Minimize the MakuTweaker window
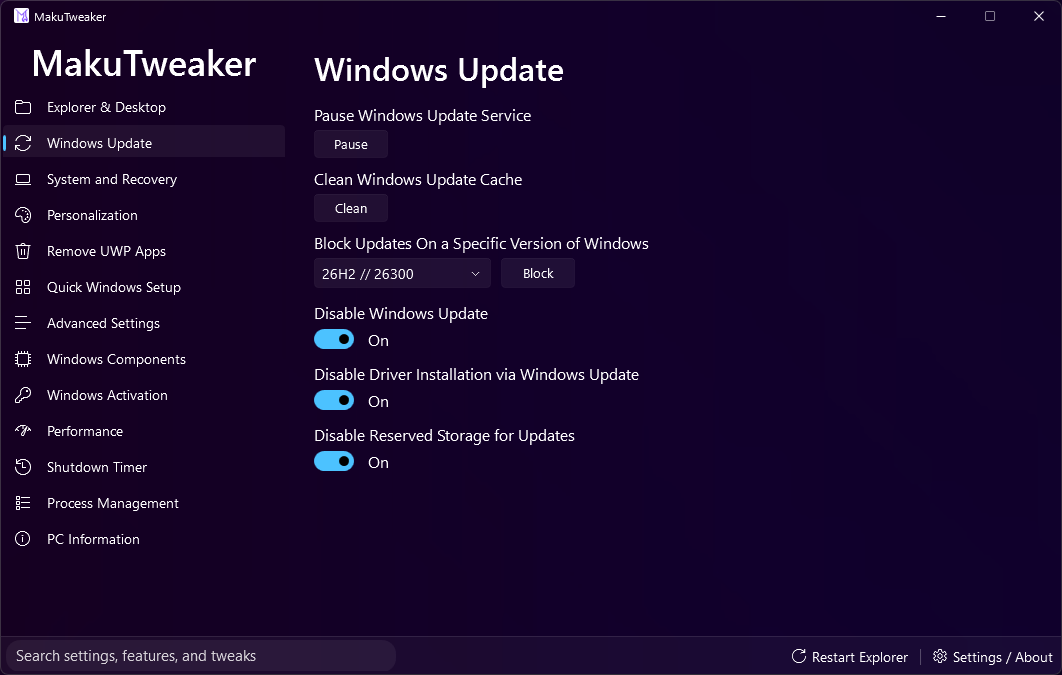The height and width of the screenshot is (675, 1062). tap(941, 16)
